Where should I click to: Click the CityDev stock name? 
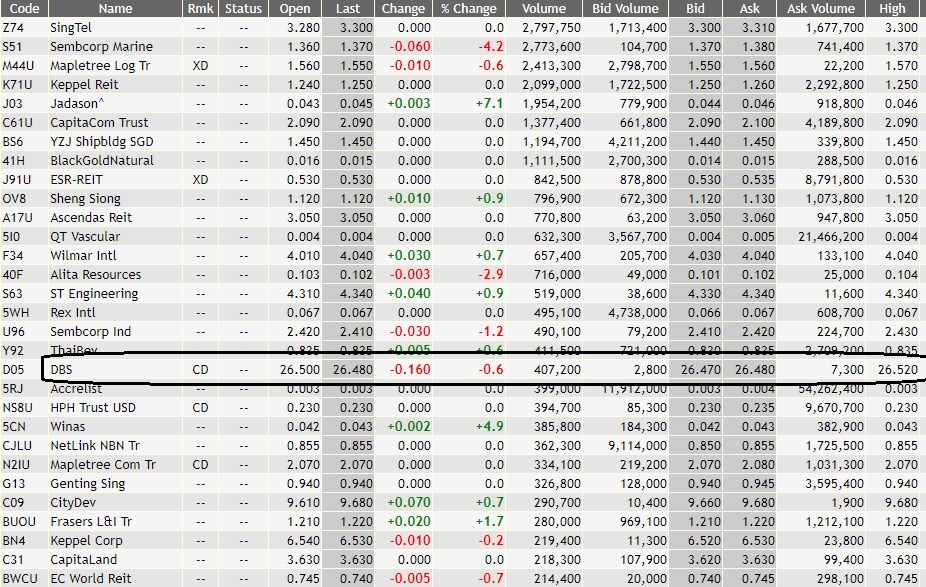click(x=73, y=503)
